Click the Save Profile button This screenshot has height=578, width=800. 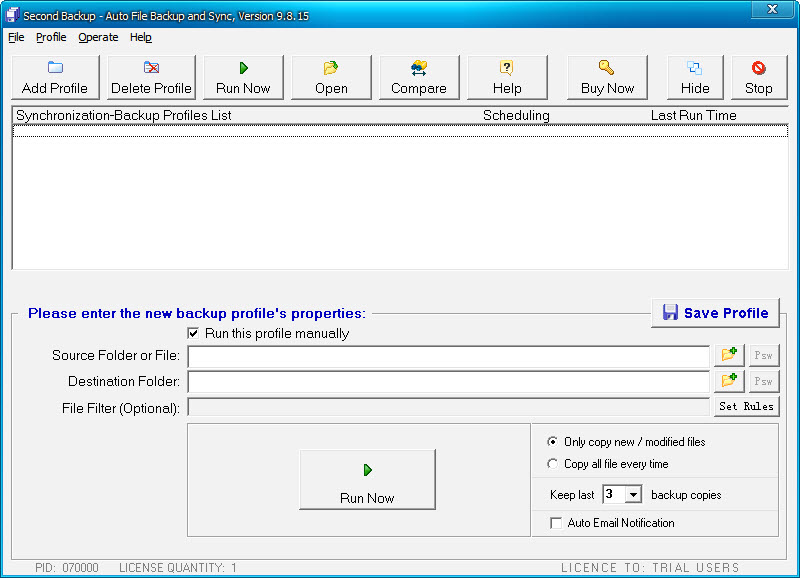pyautogui.click(x=715, y=313)
